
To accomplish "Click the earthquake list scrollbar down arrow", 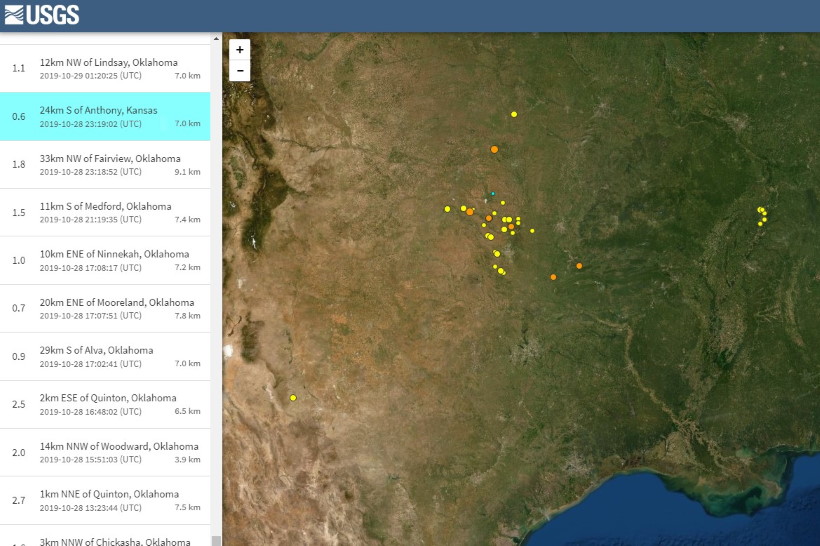I will tap(216, 540).
